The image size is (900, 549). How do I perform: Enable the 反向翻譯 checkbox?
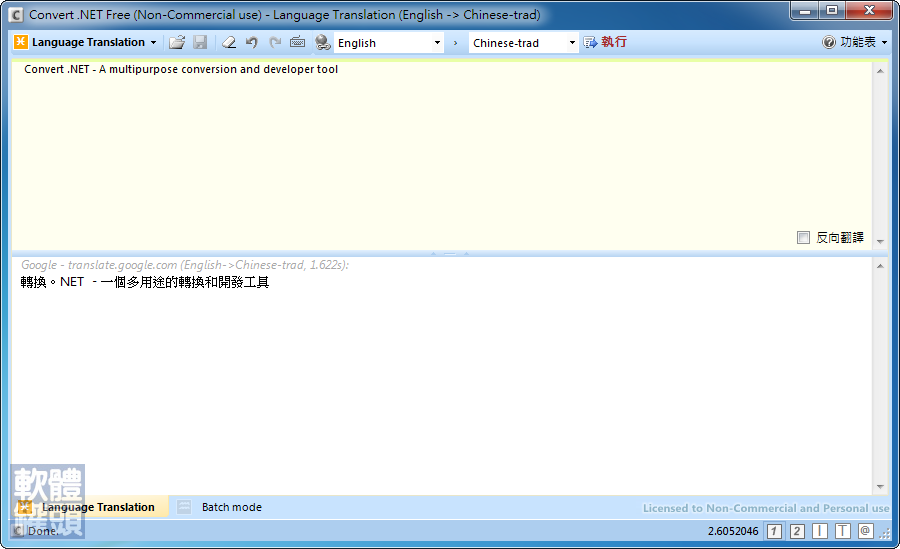(804, 238)
